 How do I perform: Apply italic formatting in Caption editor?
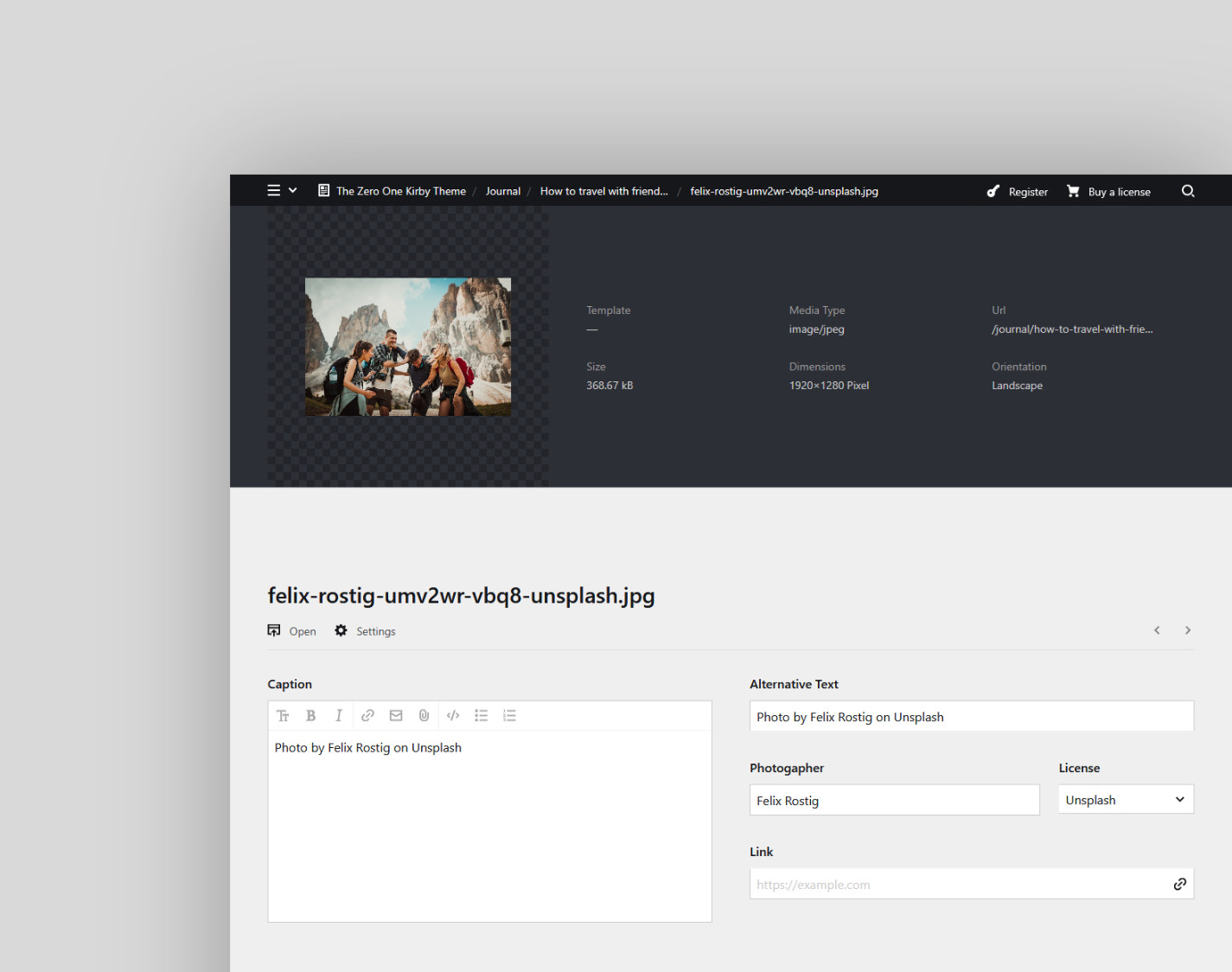(x=339, y=716)
